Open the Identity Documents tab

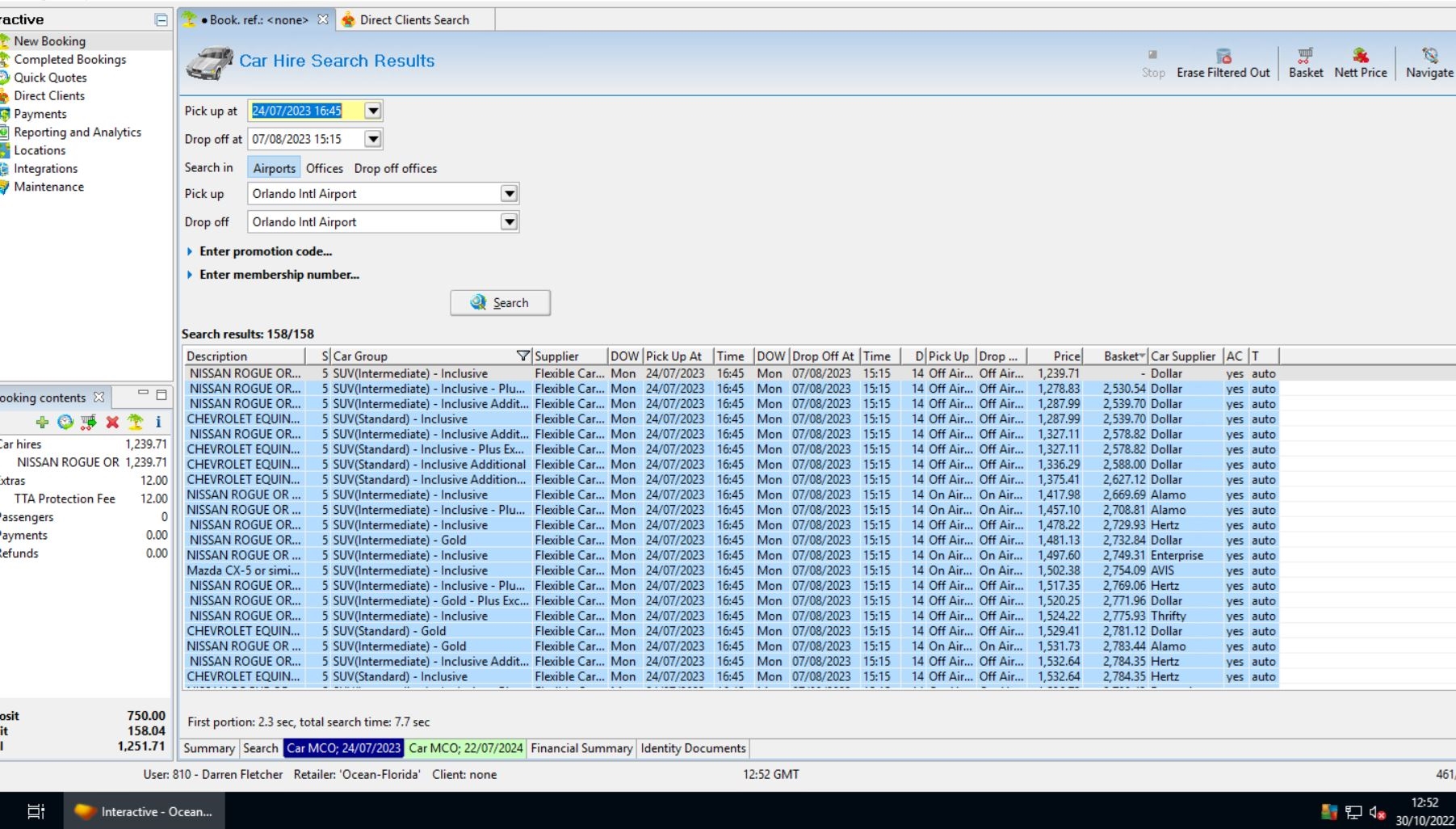point(693,748)
